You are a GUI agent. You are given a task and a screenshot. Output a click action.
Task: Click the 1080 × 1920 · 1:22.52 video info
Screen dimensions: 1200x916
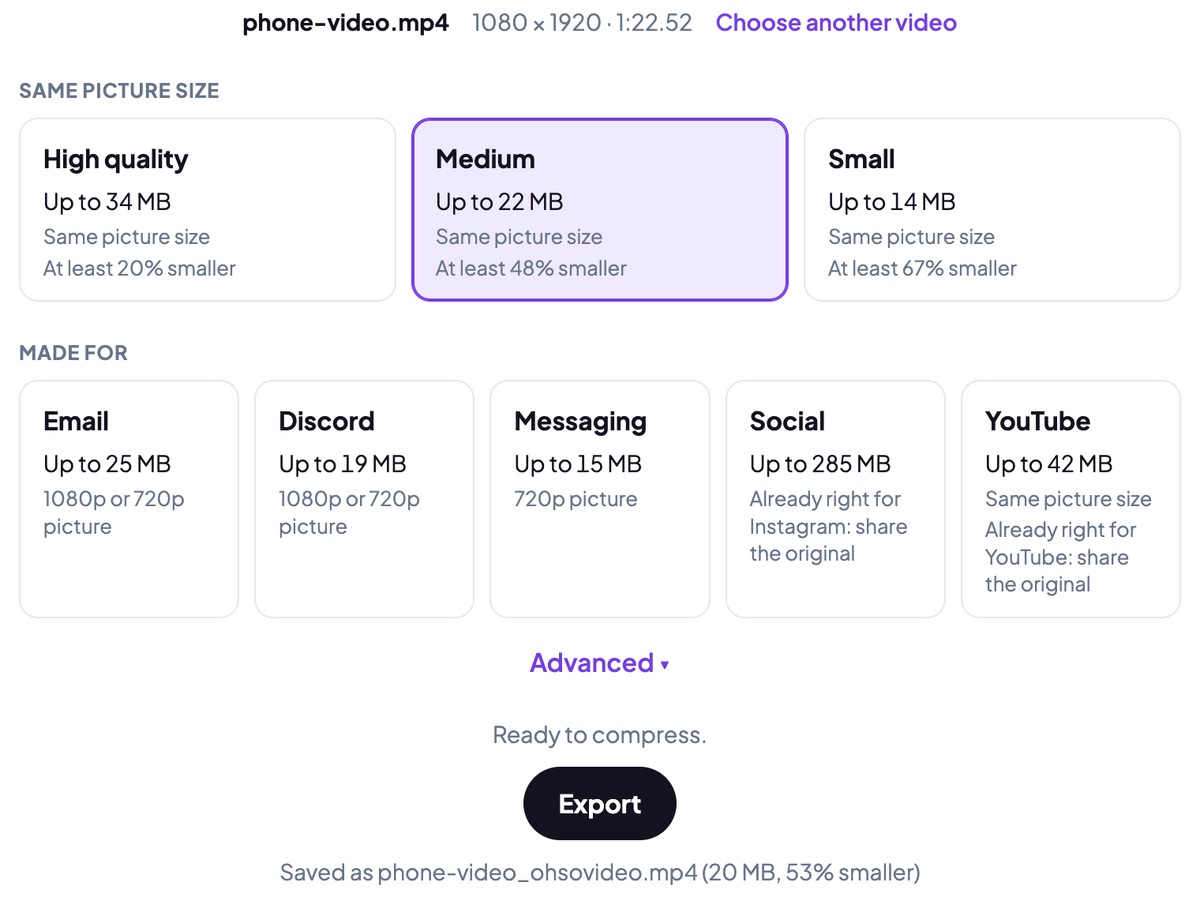click(x=582, y=23)
